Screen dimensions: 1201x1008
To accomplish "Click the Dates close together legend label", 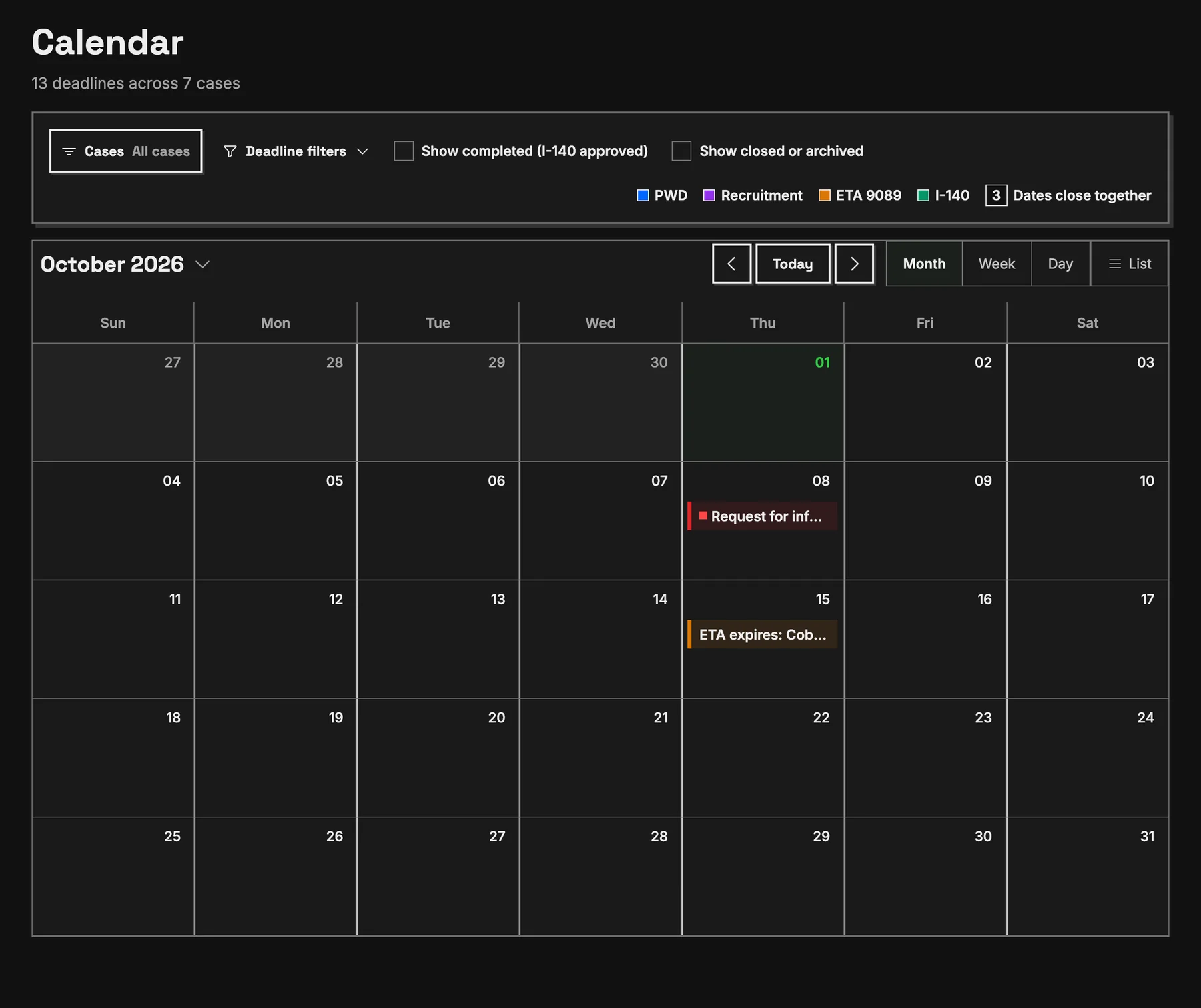I will pyautogui.click(x=1082, y=195).
